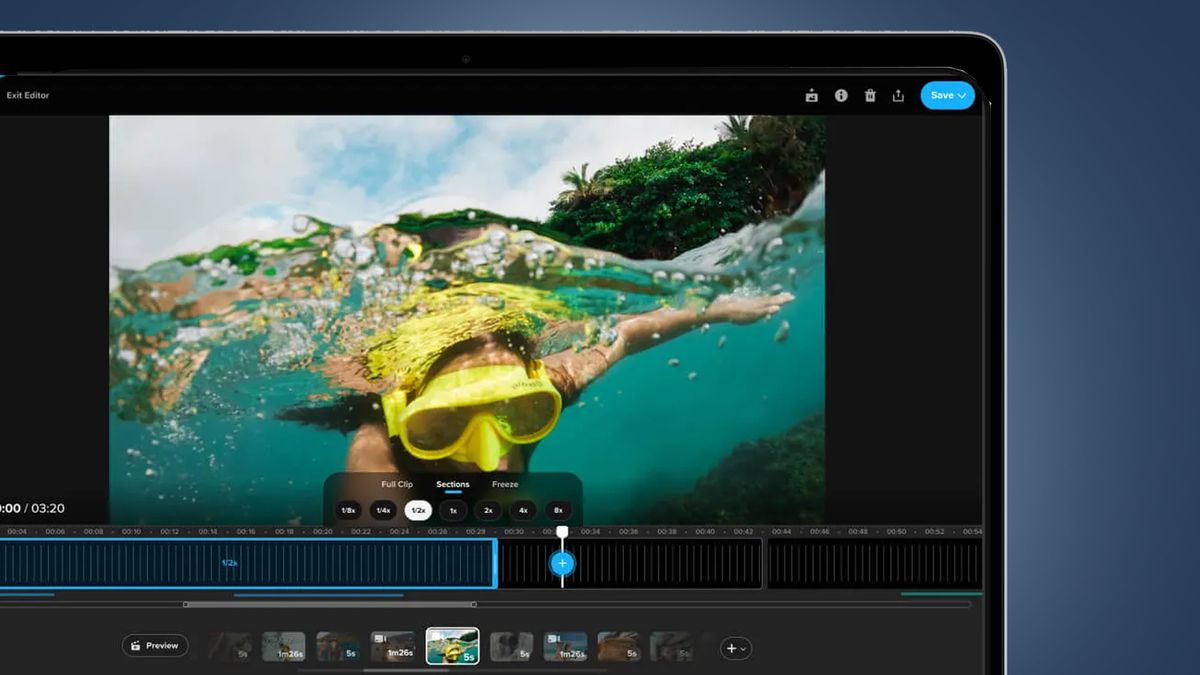Switch to the Freeze tab

coord(505,484)
